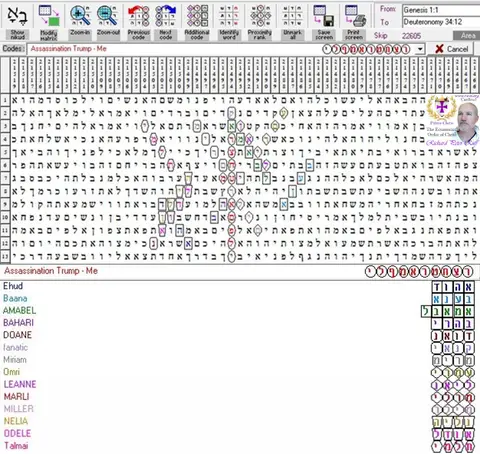
Task: Select the LEANNE term in list
Action: [20, 384]
